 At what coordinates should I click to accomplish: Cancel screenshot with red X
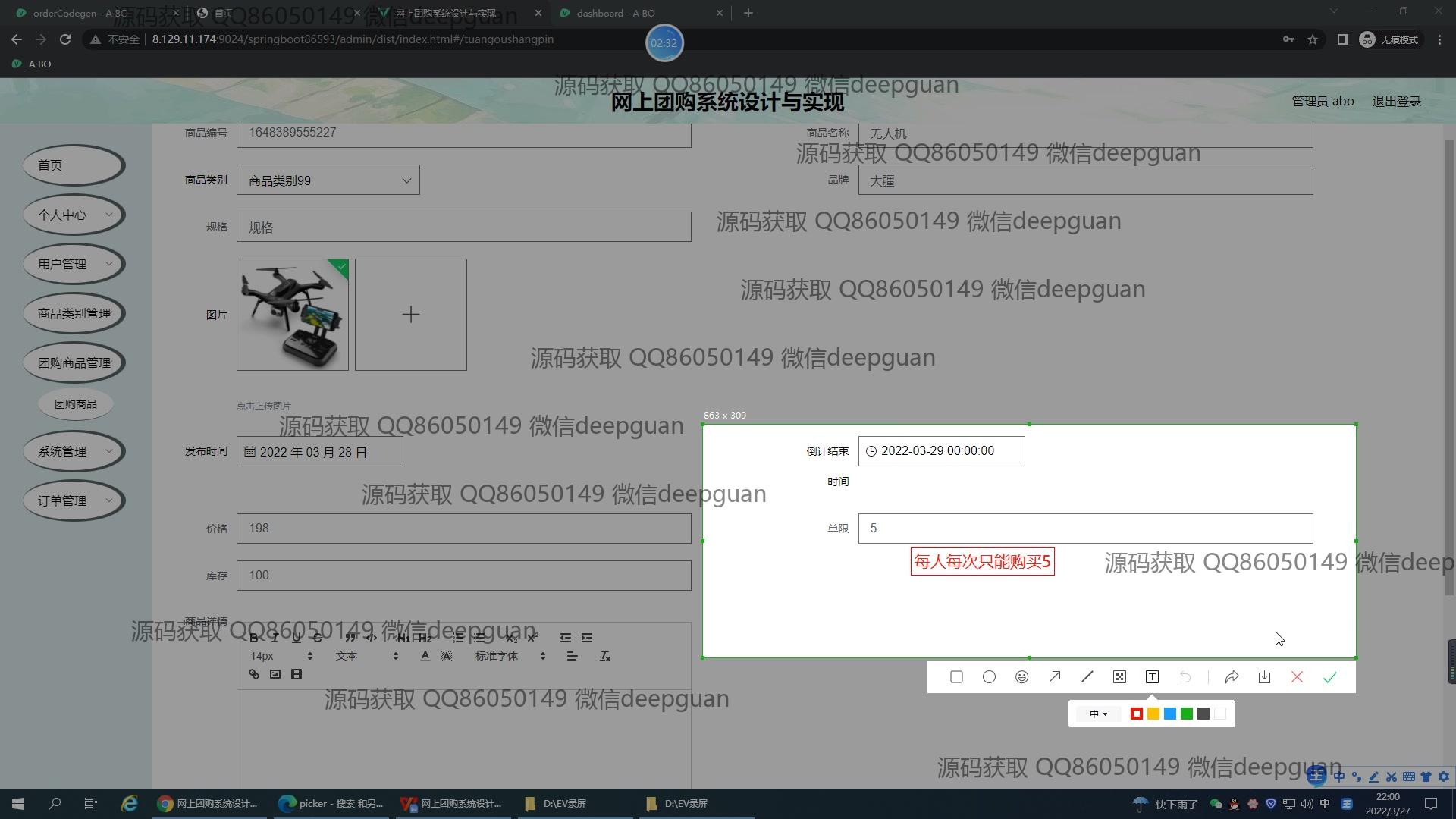click(1297, 677)
